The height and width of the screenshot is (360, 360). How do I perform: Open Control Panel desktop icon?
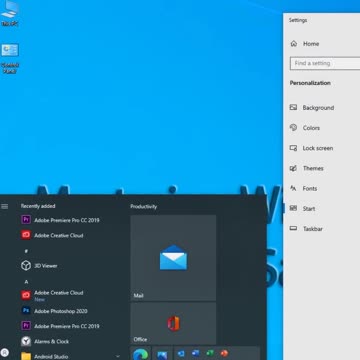10,58
